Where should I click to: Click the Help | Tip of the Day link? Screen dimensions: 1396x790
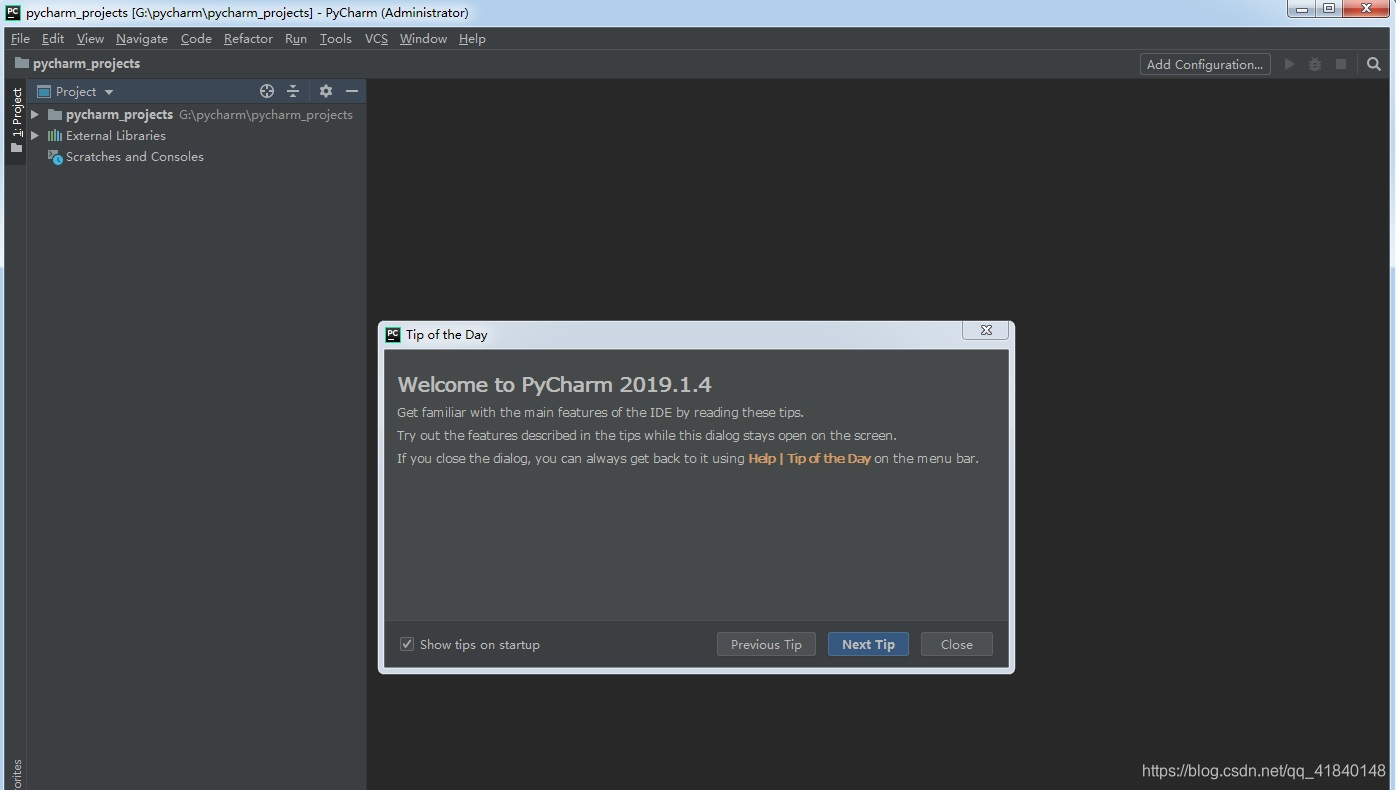point(810,459)
